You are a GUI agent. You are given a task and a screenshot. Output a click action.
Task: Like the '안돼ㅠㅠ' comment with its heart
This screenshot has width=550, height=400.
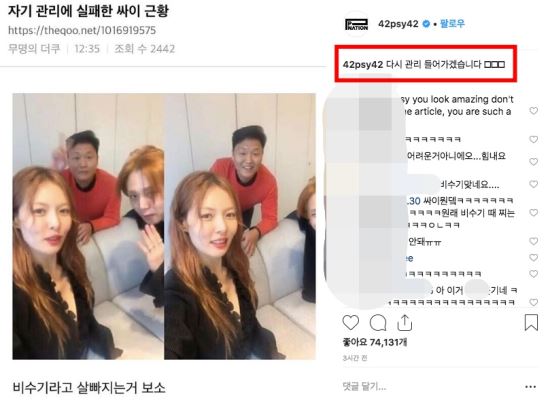534,241
